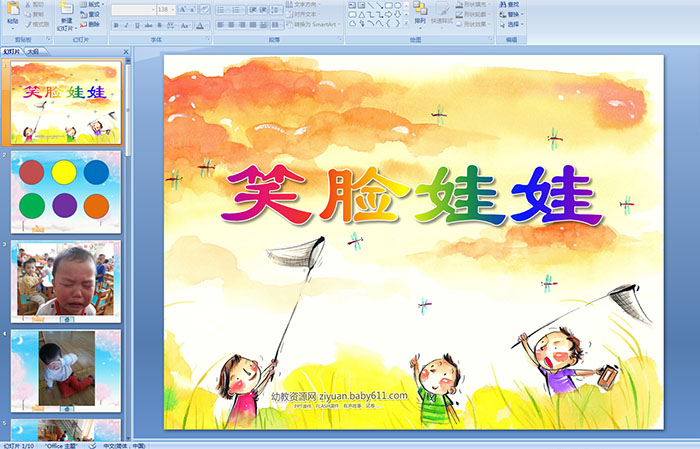Image resolution: width=700 pixels, height=449 pixels.
Task: Expand the shapes gallery More arrow
Action: point(406,22)
